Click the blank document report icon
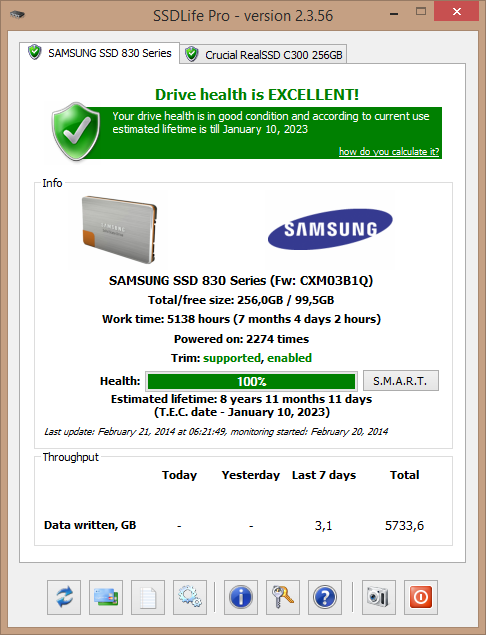486x635 pixels. 148,597
